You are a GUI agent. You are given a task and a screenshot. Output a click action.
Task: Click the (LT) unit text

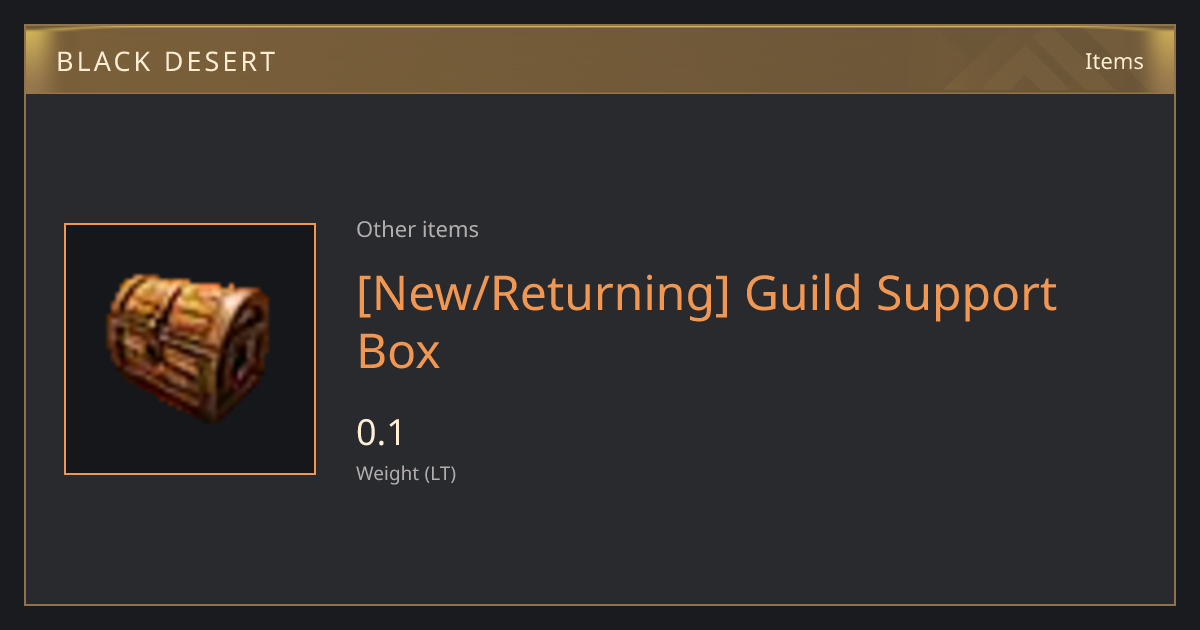pyautogui.click(x=440, y=473)
